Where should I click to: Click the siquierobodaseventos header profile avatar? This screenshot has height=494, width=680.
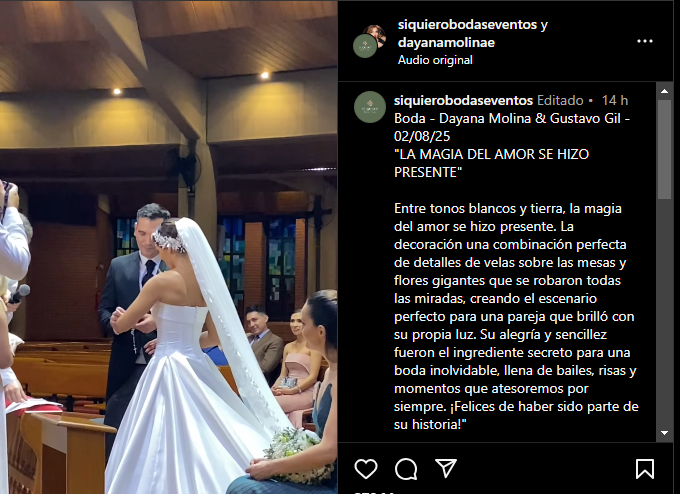click(x=365, y=46)
